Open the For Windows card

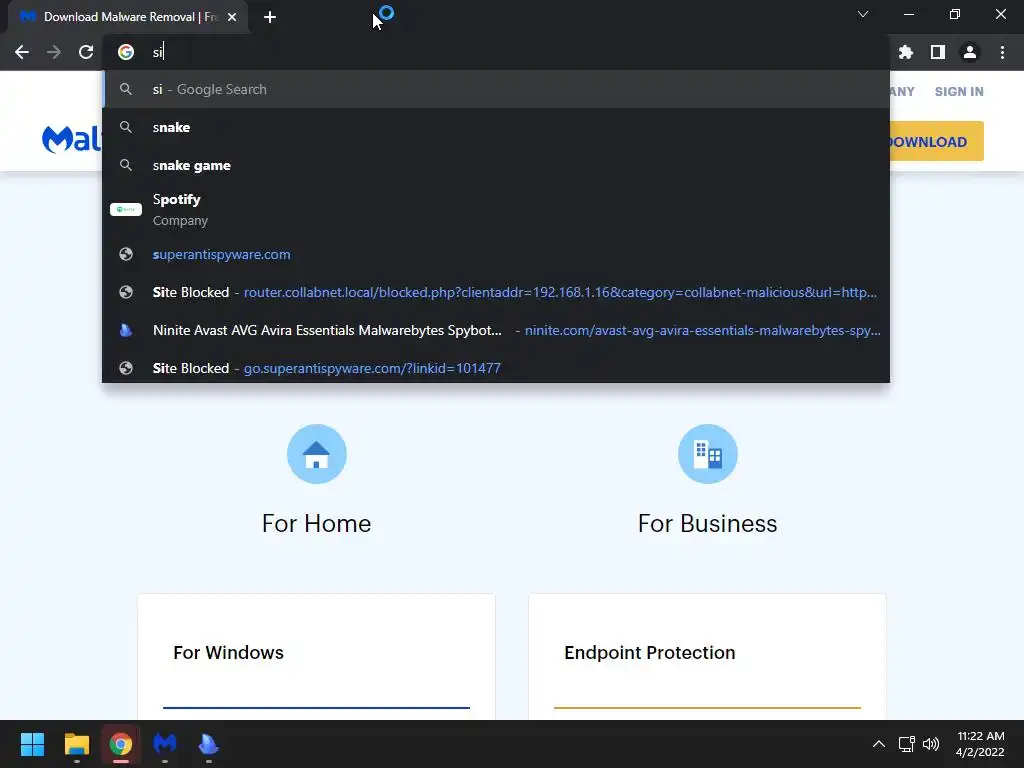[317, 656]
